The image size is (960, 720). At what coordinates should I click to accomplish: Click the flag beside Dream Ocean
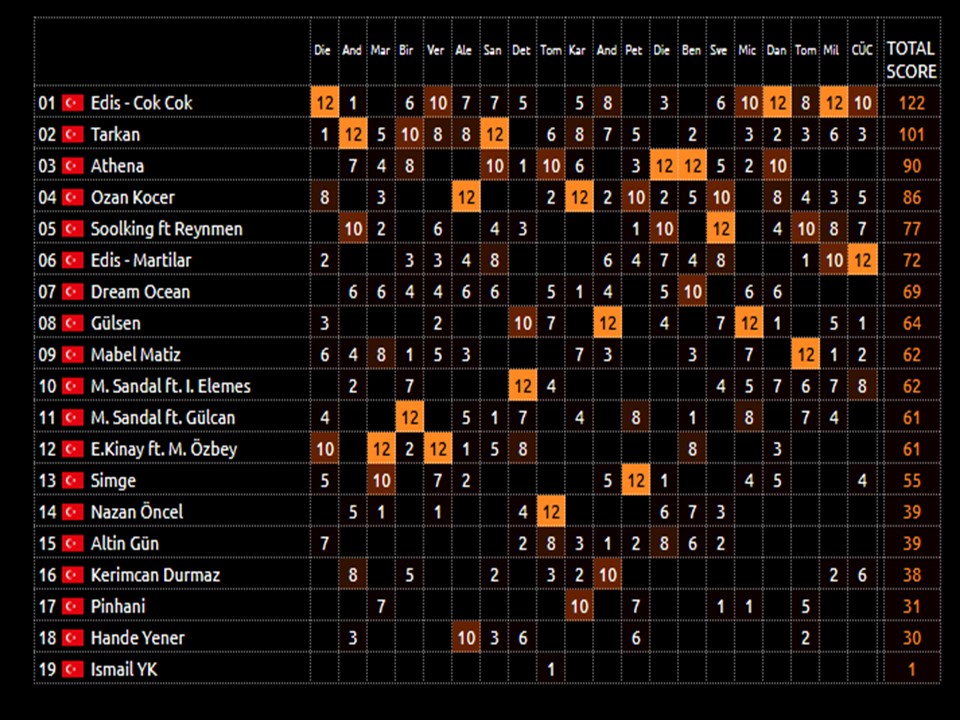pos(73,291)
